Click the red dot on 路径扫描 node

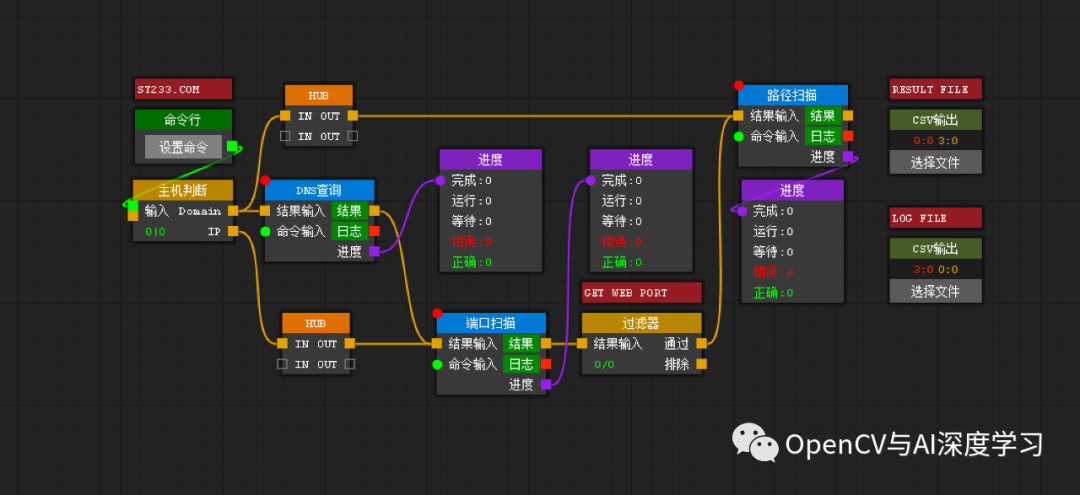(x=739, y=86)
